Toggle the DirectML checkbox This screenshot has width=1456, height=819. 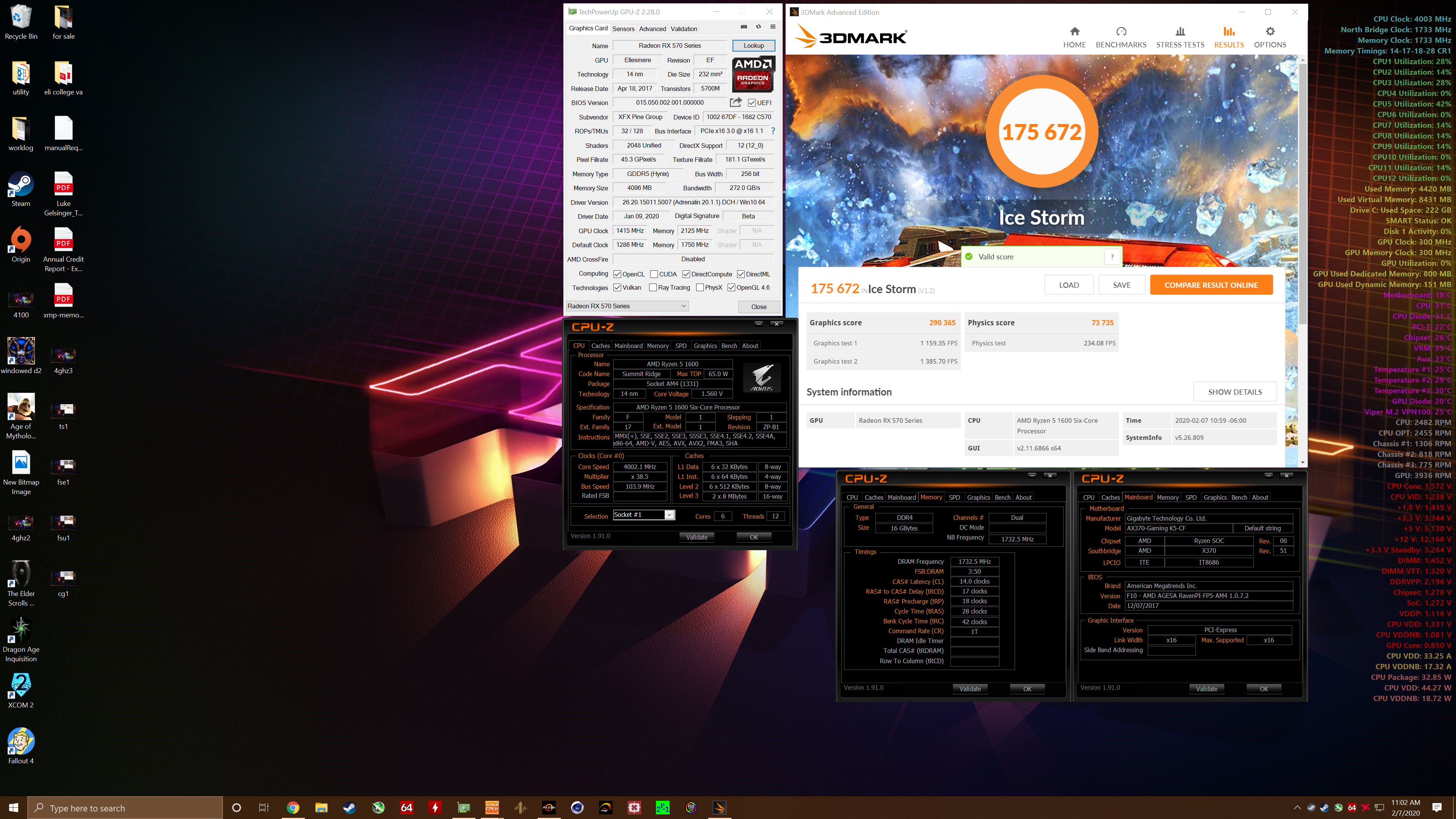coord(741,274)
